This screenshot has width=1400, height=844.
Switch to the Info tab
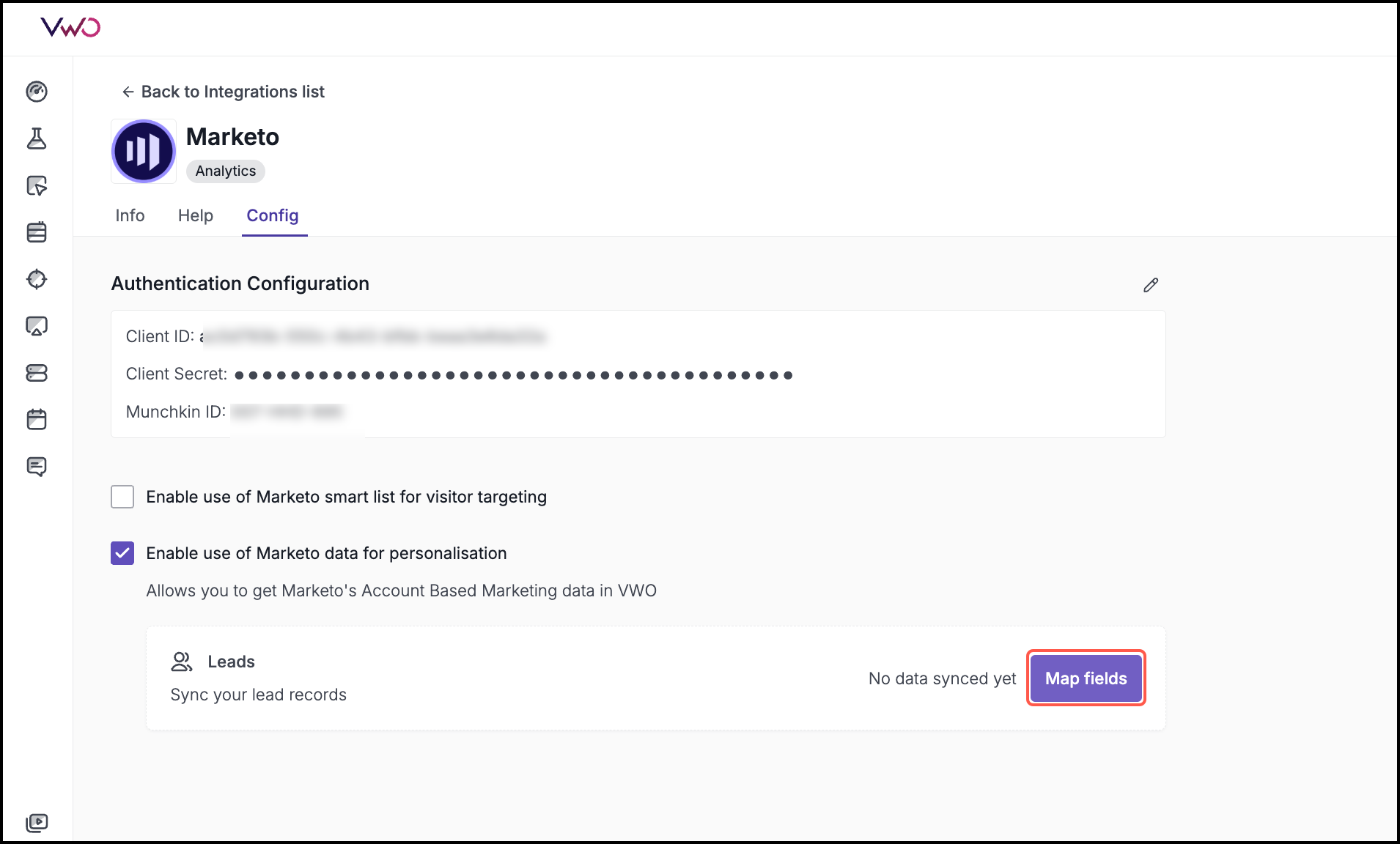(x=130, y=215)
